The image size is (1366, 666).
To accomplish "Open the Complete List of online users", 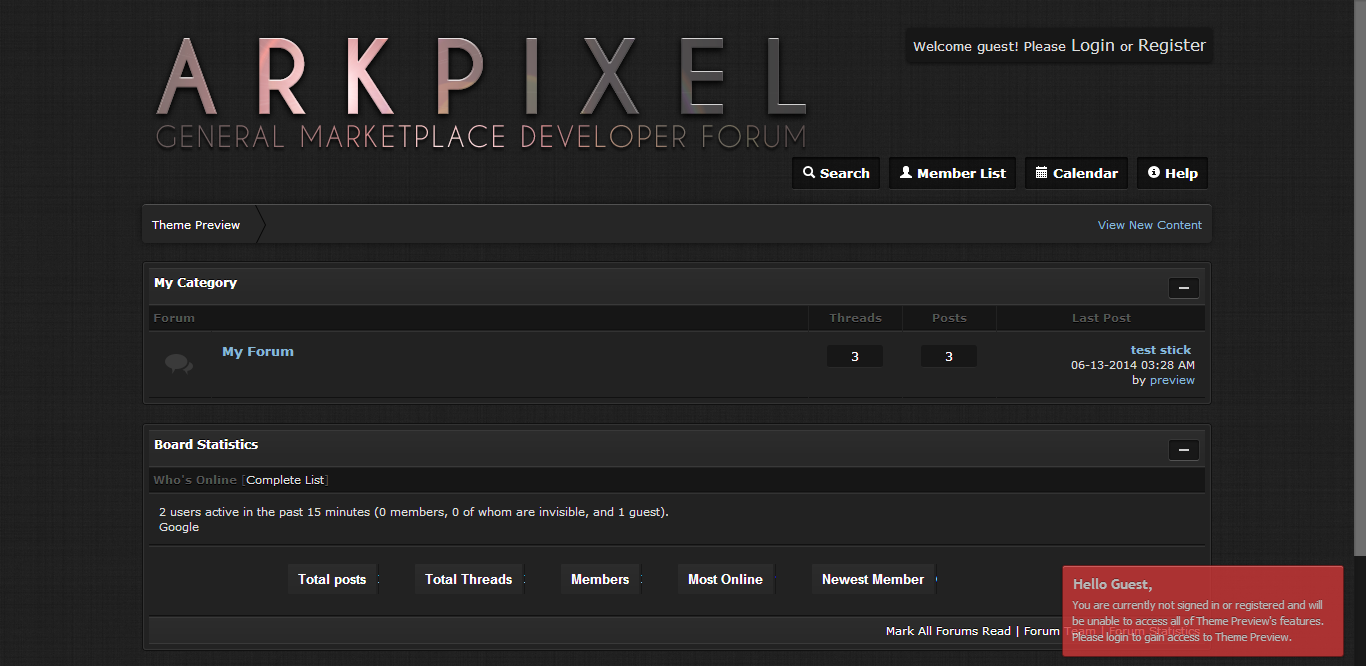I will coord(285,480).
